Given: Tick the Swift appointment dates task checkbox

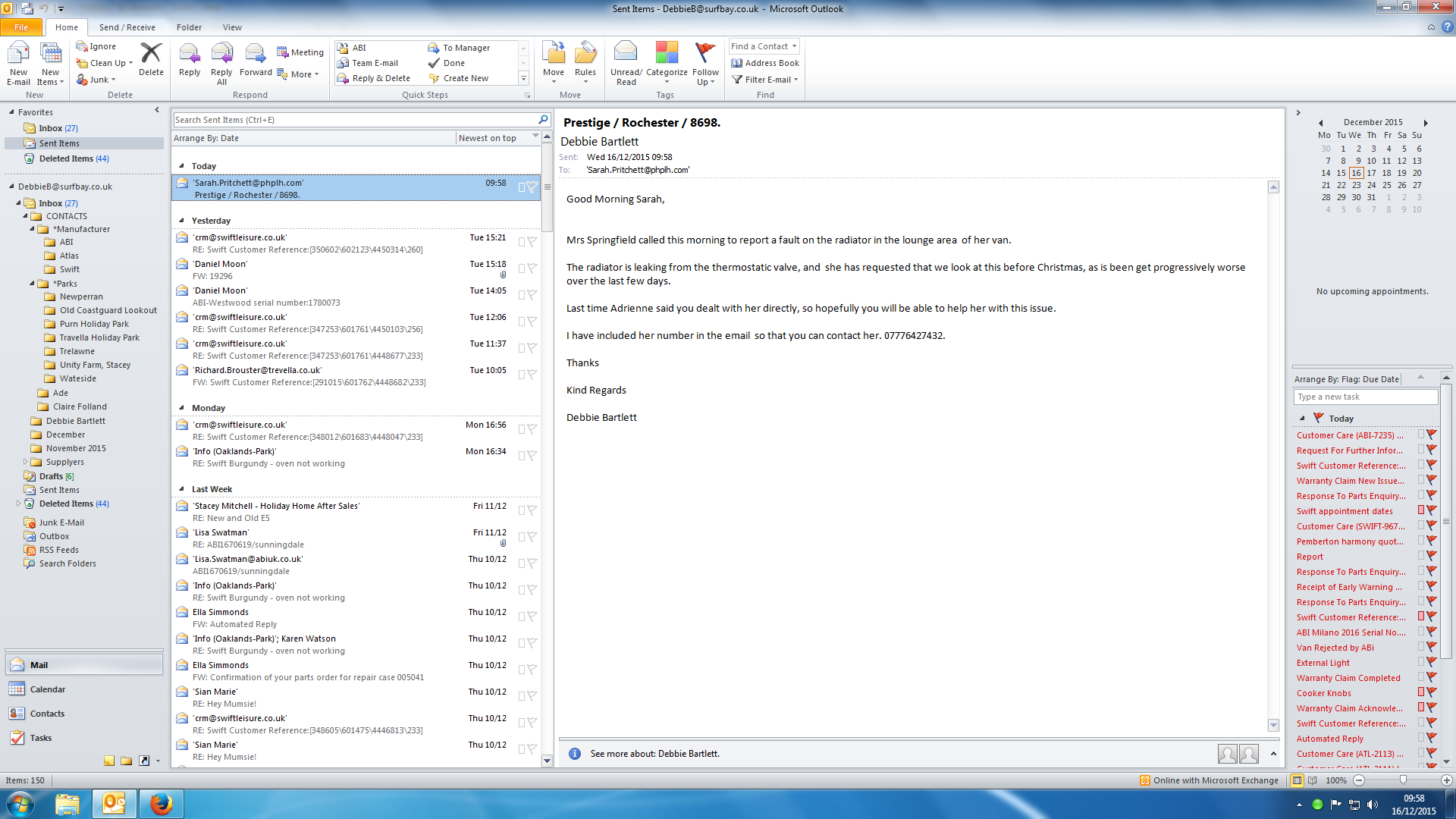Looking at the screenshot, I should click(1421, 510).
